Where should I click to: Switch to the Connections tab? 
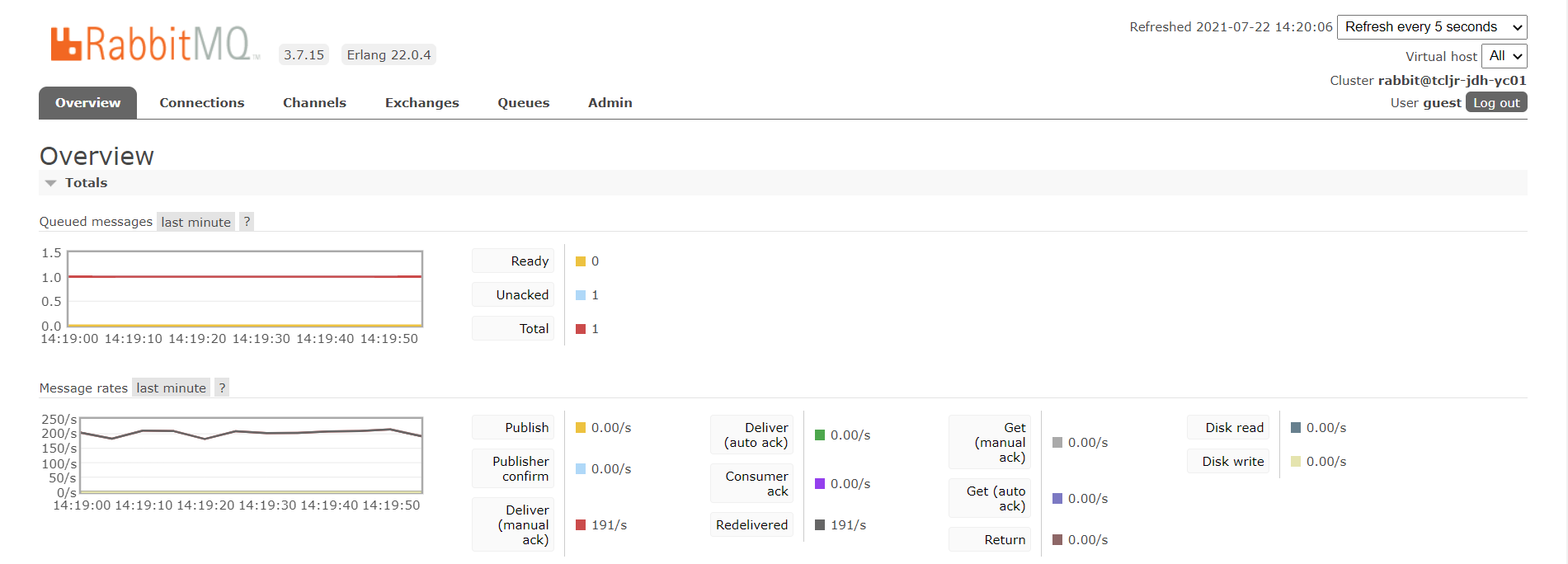(201, 103)
